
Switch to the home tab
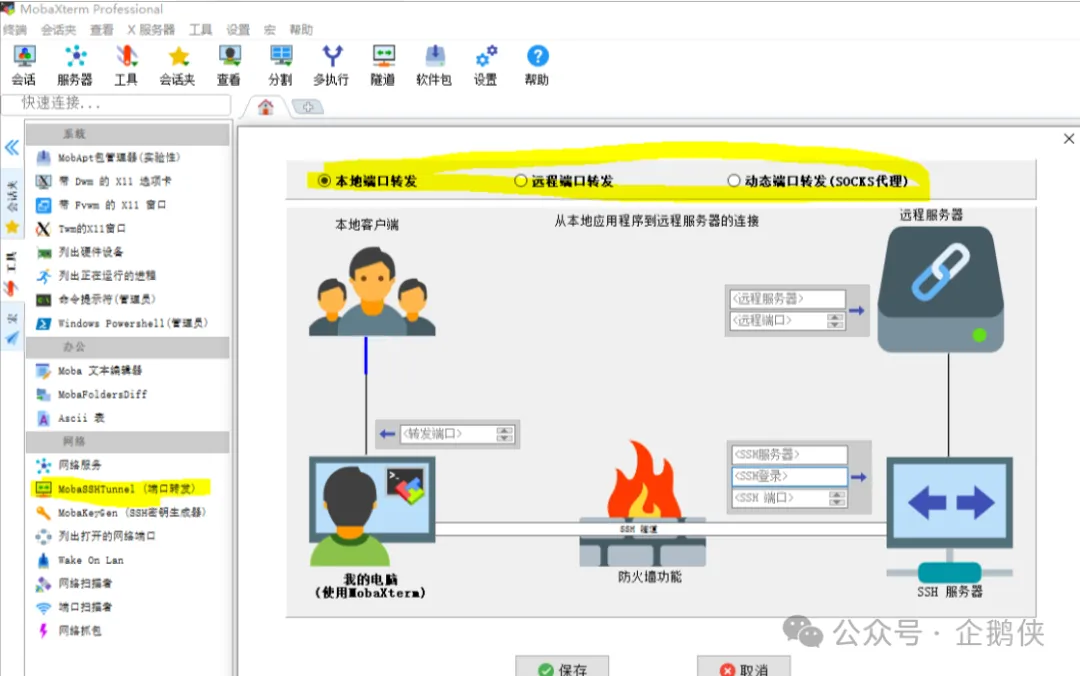pyautogui.click(x=265, y=107)
